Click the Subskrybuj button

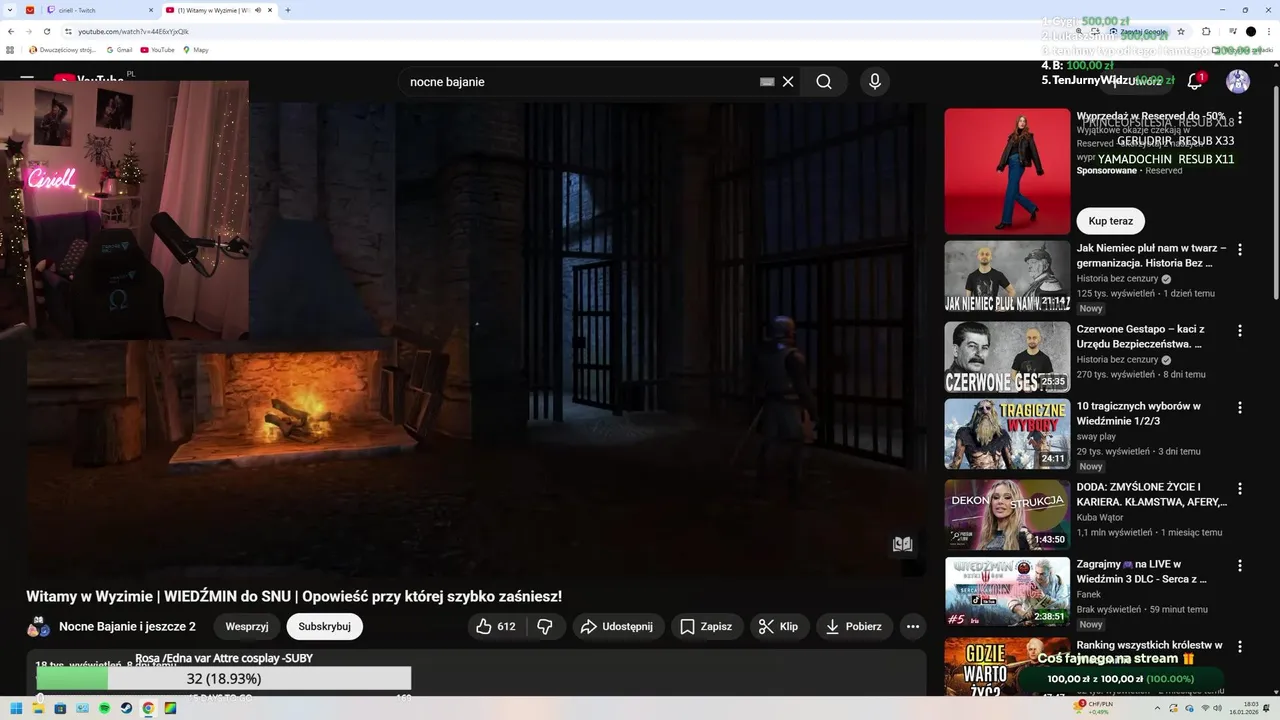324,626
